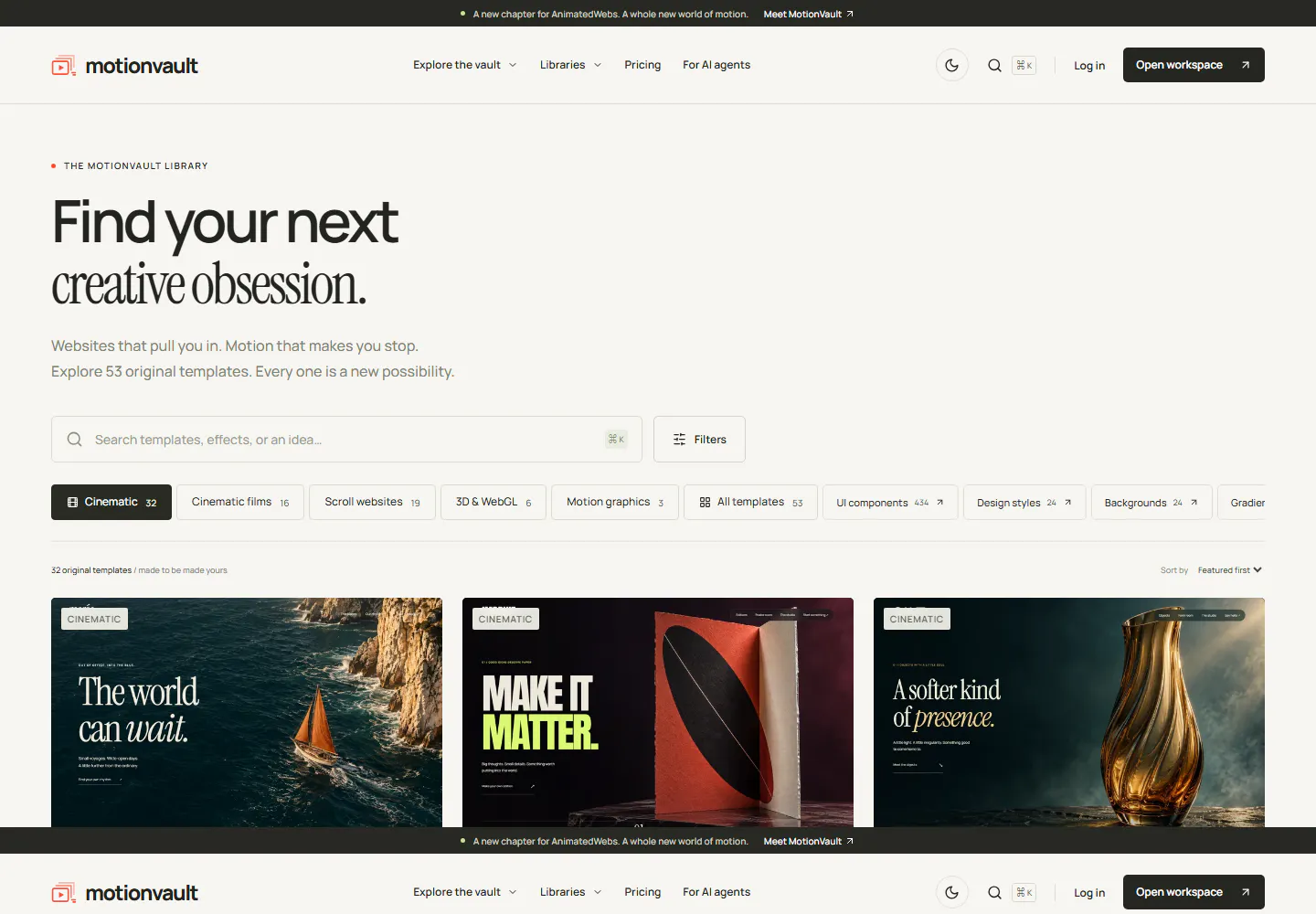The image size is (1316, 914).
Task: Click the magnifier search icon in the upper header
Action: [994, 65]
